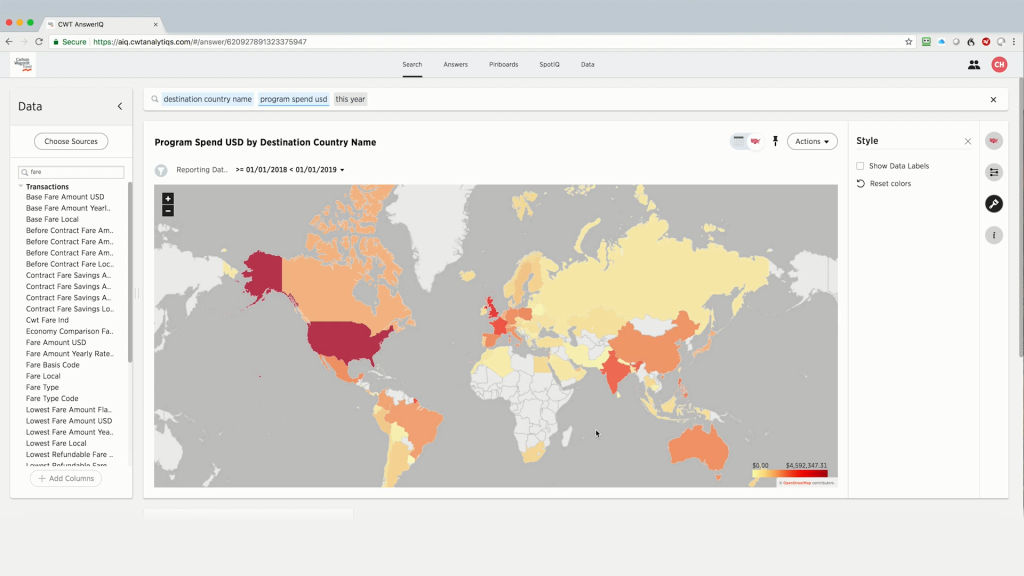Switch to table view in the view toggle

point(739,141)
